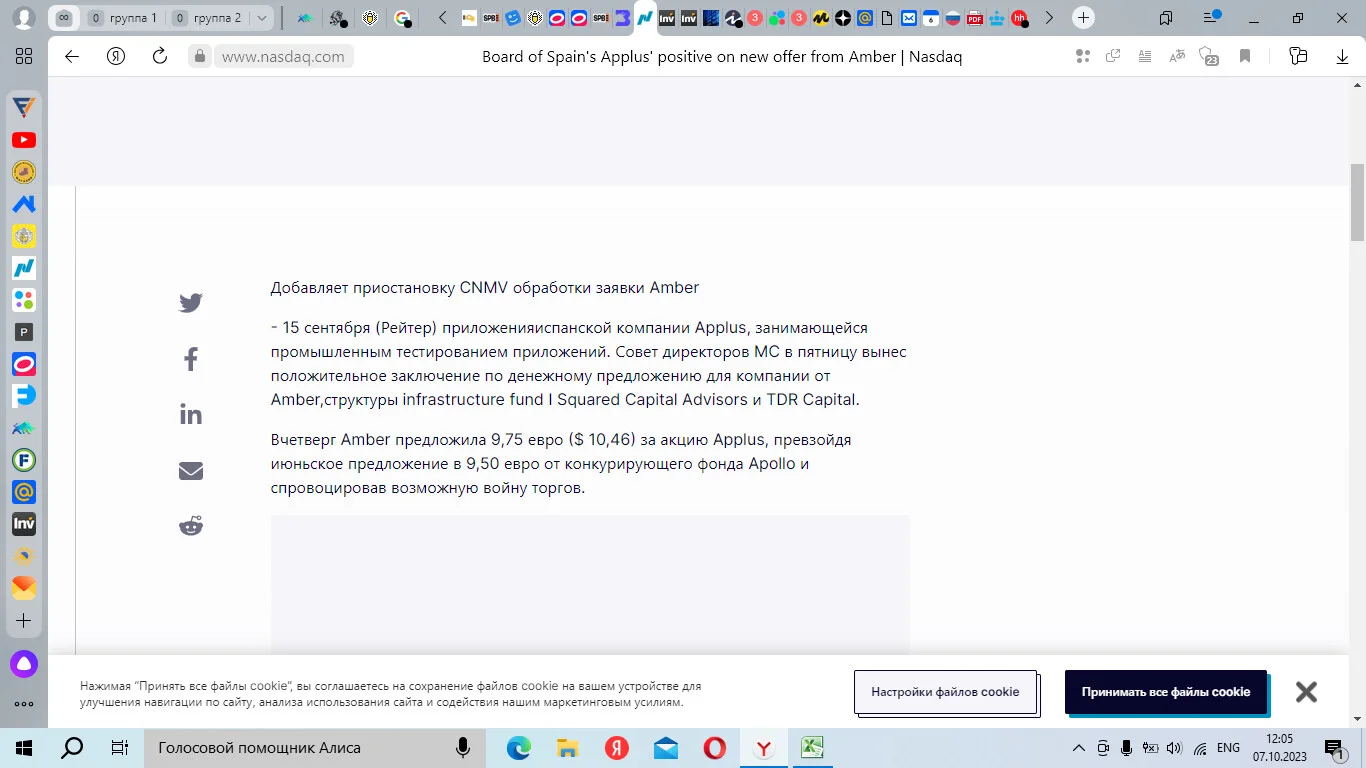This screenshot has width=1366, height=768.
Task: Click the www.nasdaq.com address field
Action: click(x=283, y=57)
